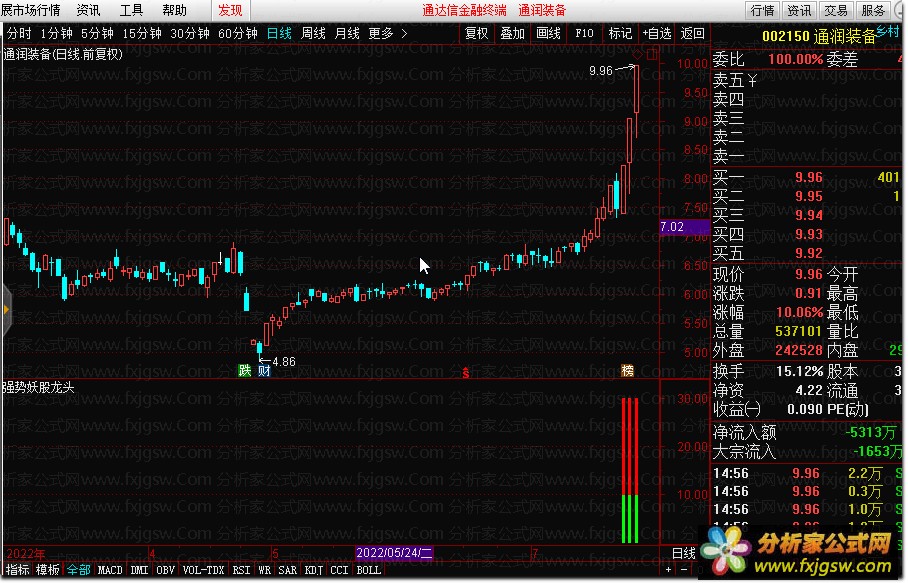The image size is (908, 583).
Task: Click the 涨幅 value 10.06%
Action: click(799, 313)
